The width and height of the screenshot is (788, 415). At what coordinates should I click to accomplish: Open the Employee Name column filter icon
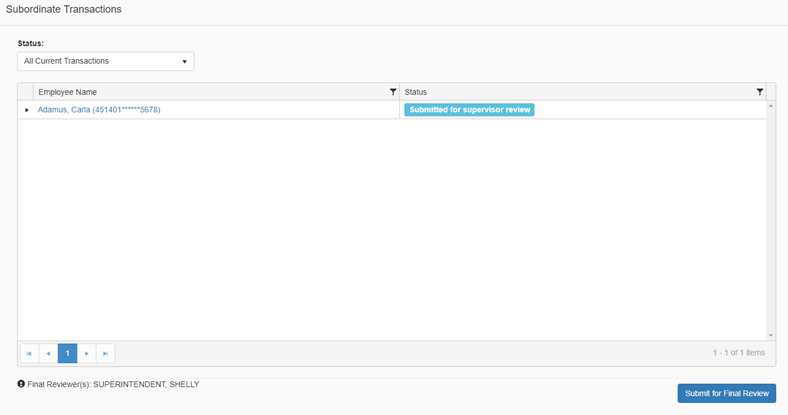(393, 92)
